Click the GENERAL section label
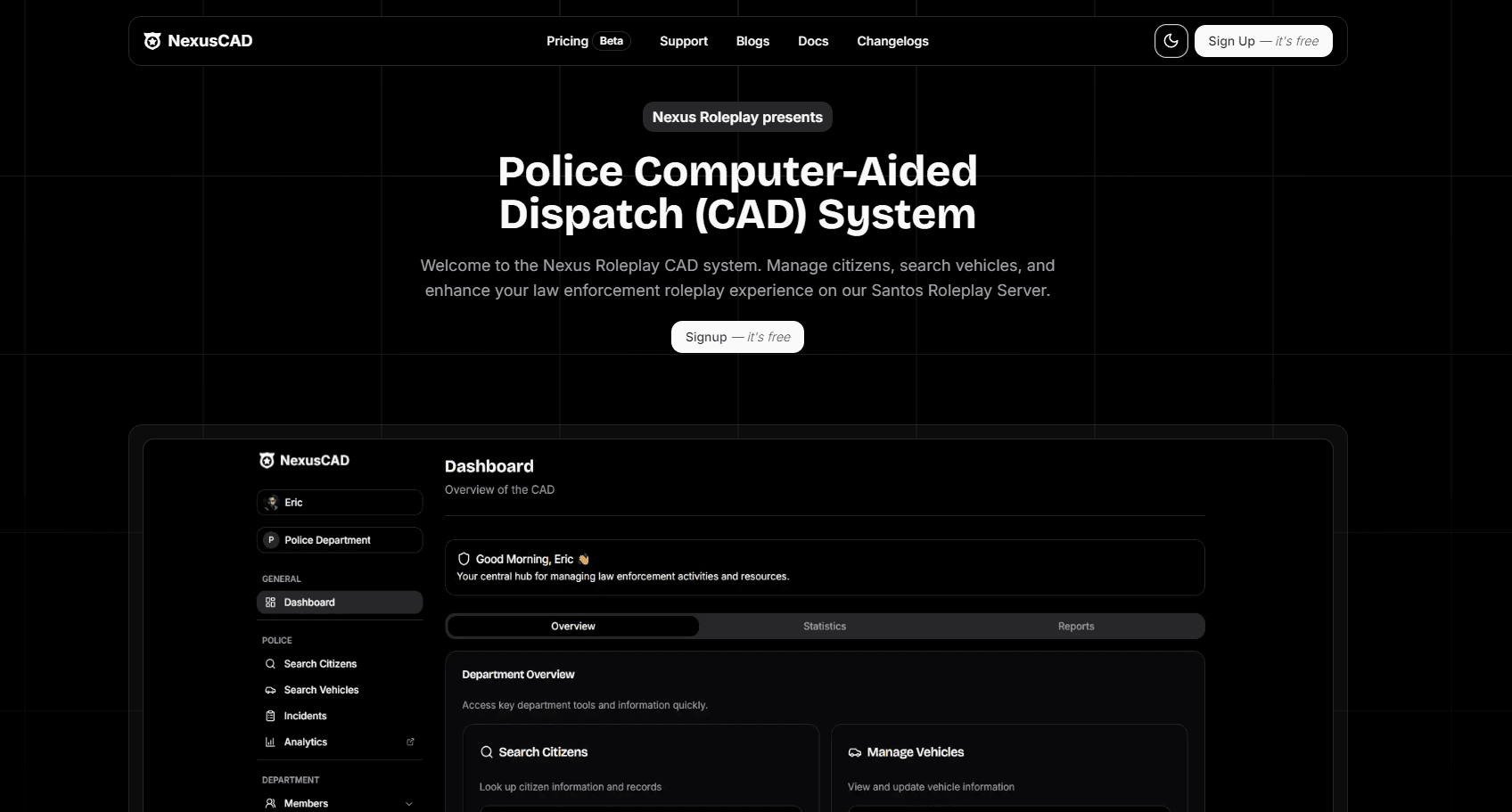 (282, 579)
